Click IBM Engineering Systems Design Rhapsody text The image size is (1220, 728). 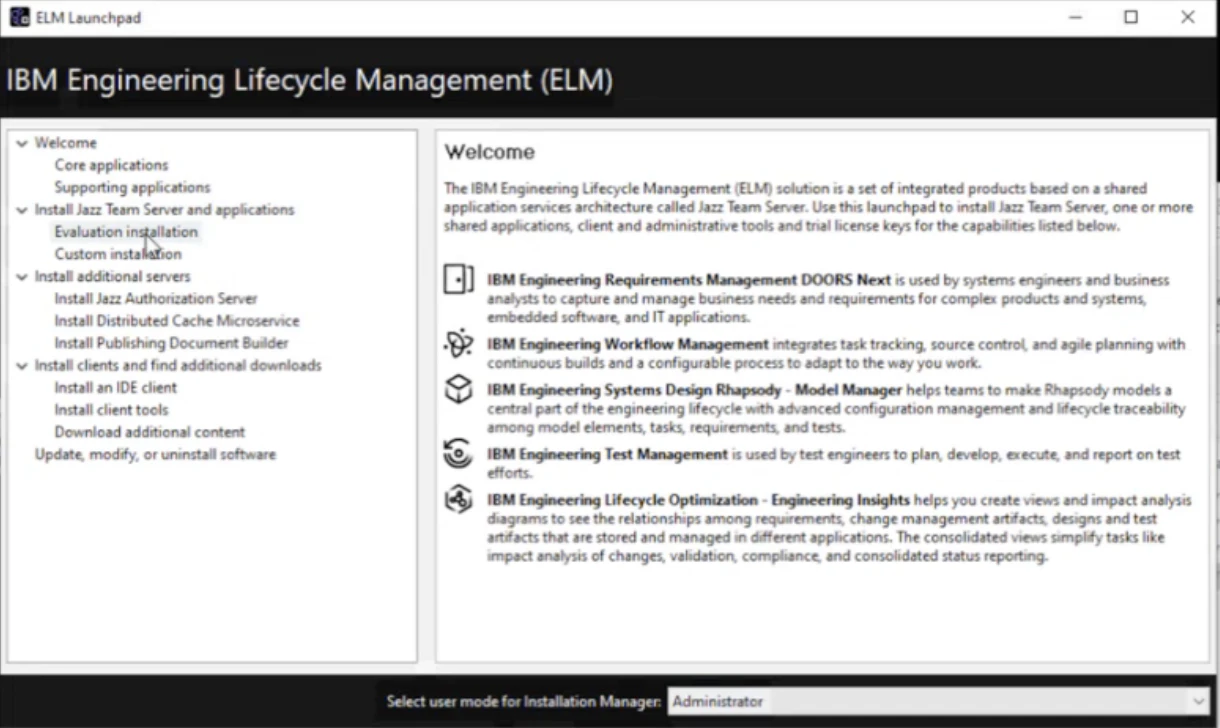[x=694, y=390]
